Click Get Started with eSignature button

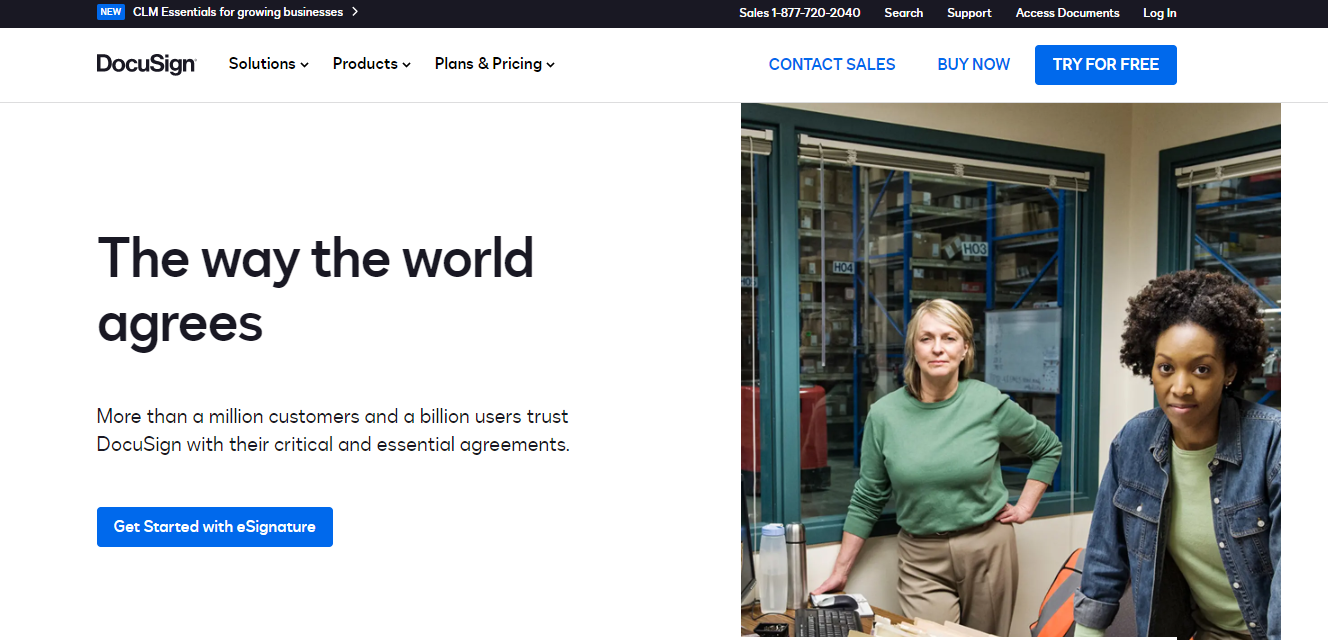coord(215,527)
